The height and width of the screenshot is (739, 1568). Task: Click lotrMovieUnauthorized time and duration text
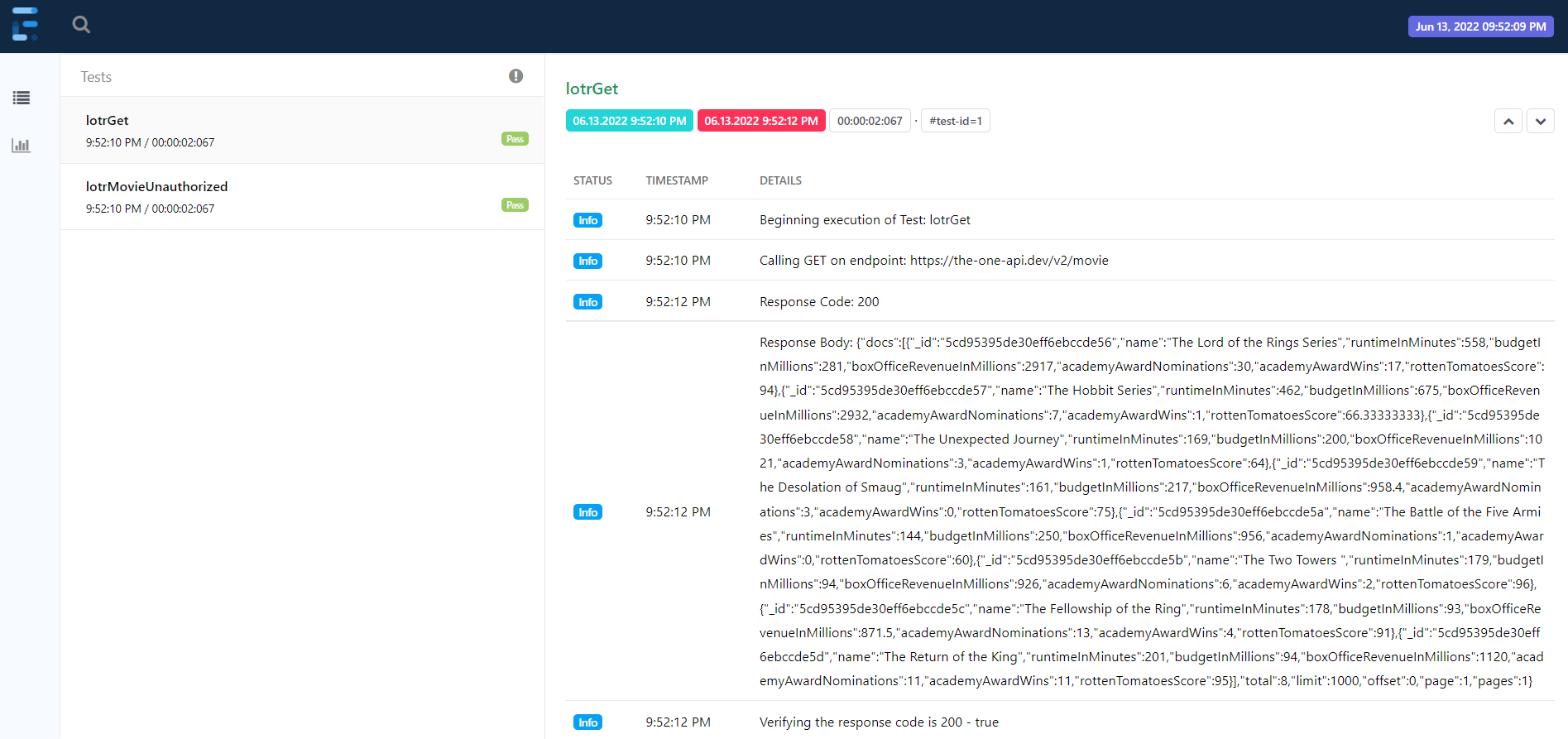point(150,209)
